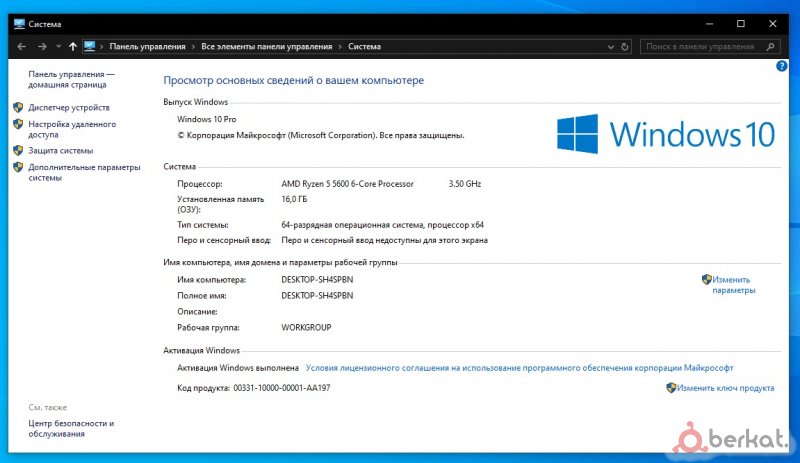Click Изменить ключ продукта link

pyautogui.click(x=726, y=388)
